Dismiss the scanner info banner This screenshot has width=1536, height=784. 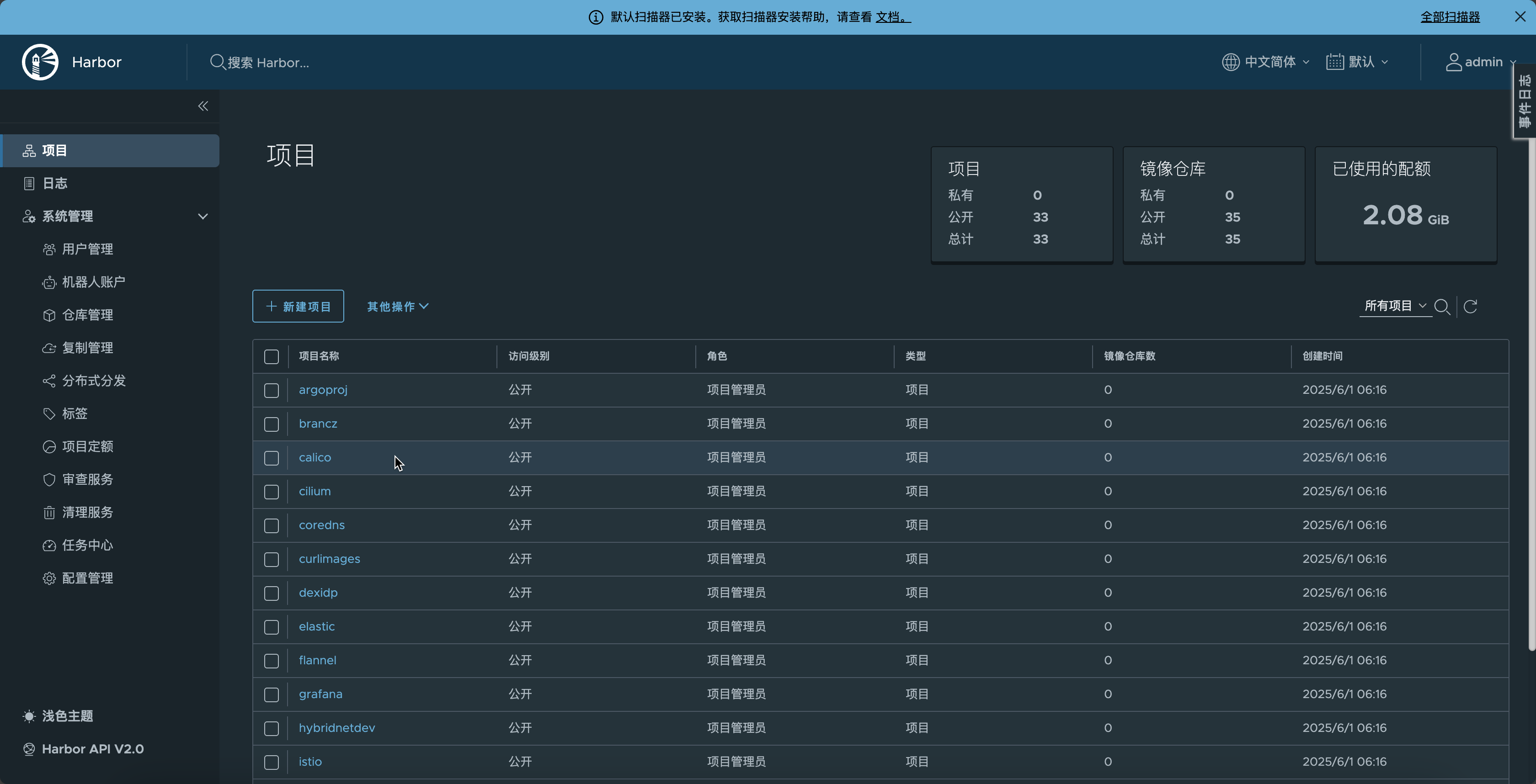pyautogui.click(x=1520, y=17)
